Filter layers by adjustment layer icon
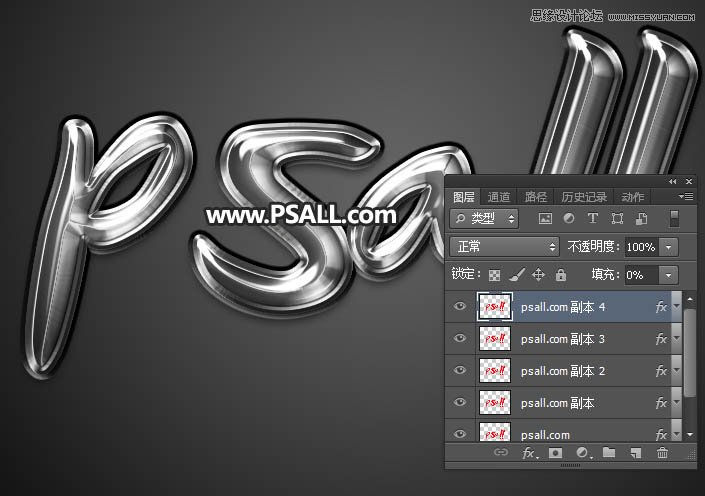This screenshot has height=496, width=705. [569, 219]
